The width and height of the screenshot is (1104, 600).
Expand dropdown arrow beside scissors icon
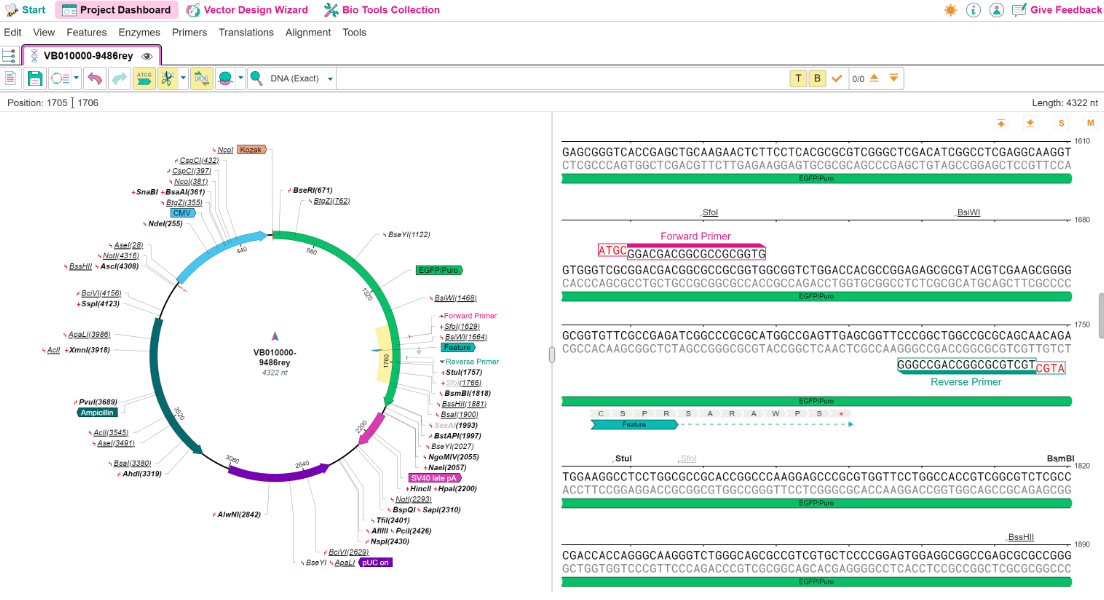(183, 79)
